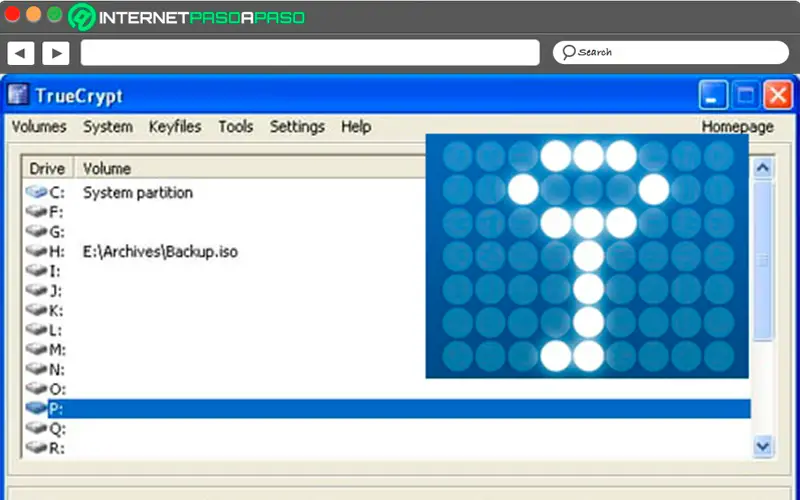Click the M: drive icon
The height and width of the screenshot is (500, 800).
click(x=36, y=349)
